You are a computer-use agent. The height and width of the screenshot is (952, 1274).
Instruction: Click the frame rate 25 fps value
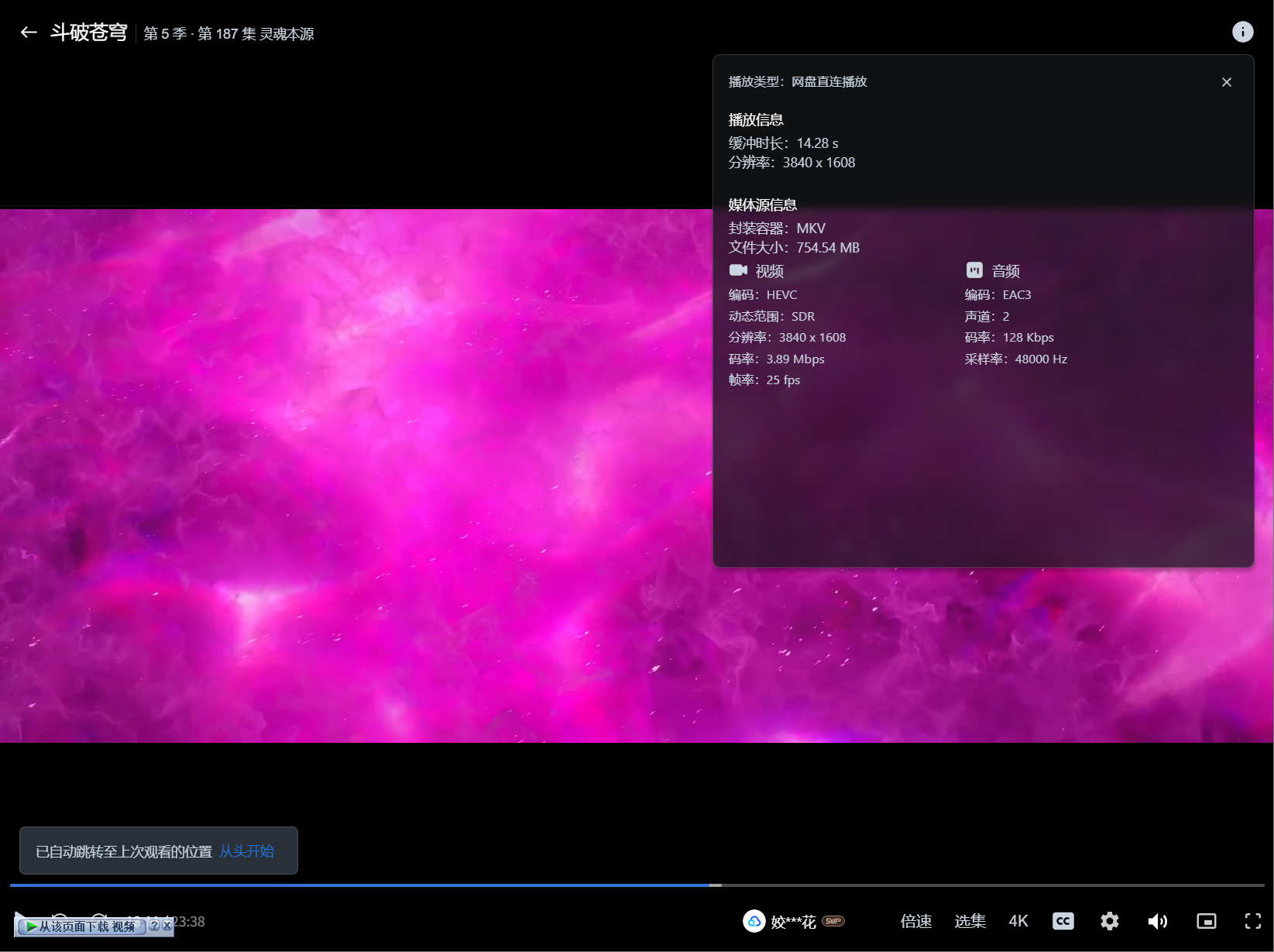tap(783, 380)
